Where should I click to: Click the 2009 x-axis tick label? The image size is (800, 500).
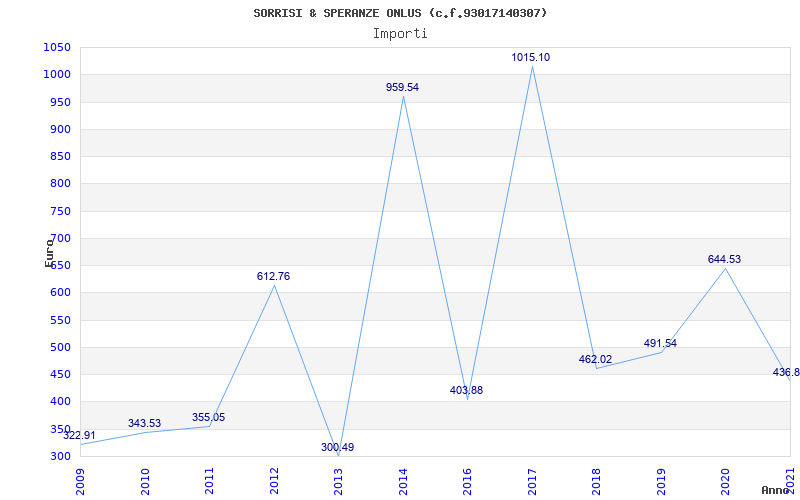click(x=81, y=481)
